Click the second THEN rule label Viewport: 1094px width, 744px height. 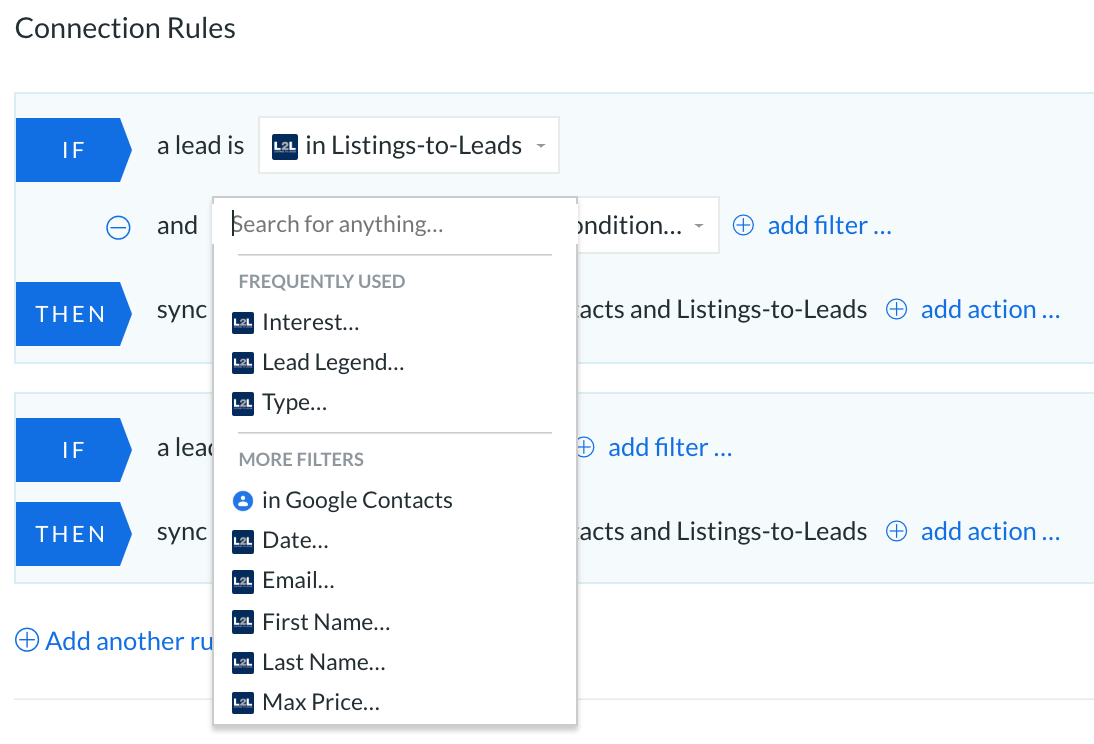pos(73,534)
